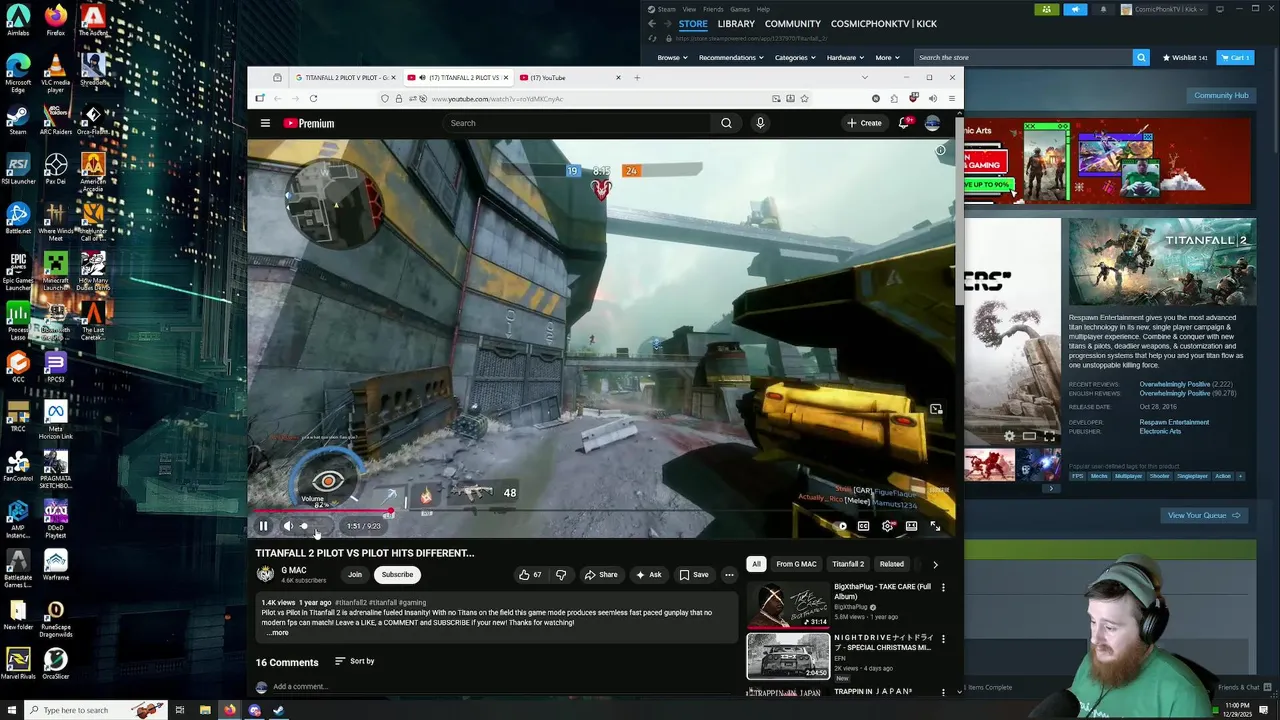Like the video with thumbs up
The image size is (1280, 720).
530,575
